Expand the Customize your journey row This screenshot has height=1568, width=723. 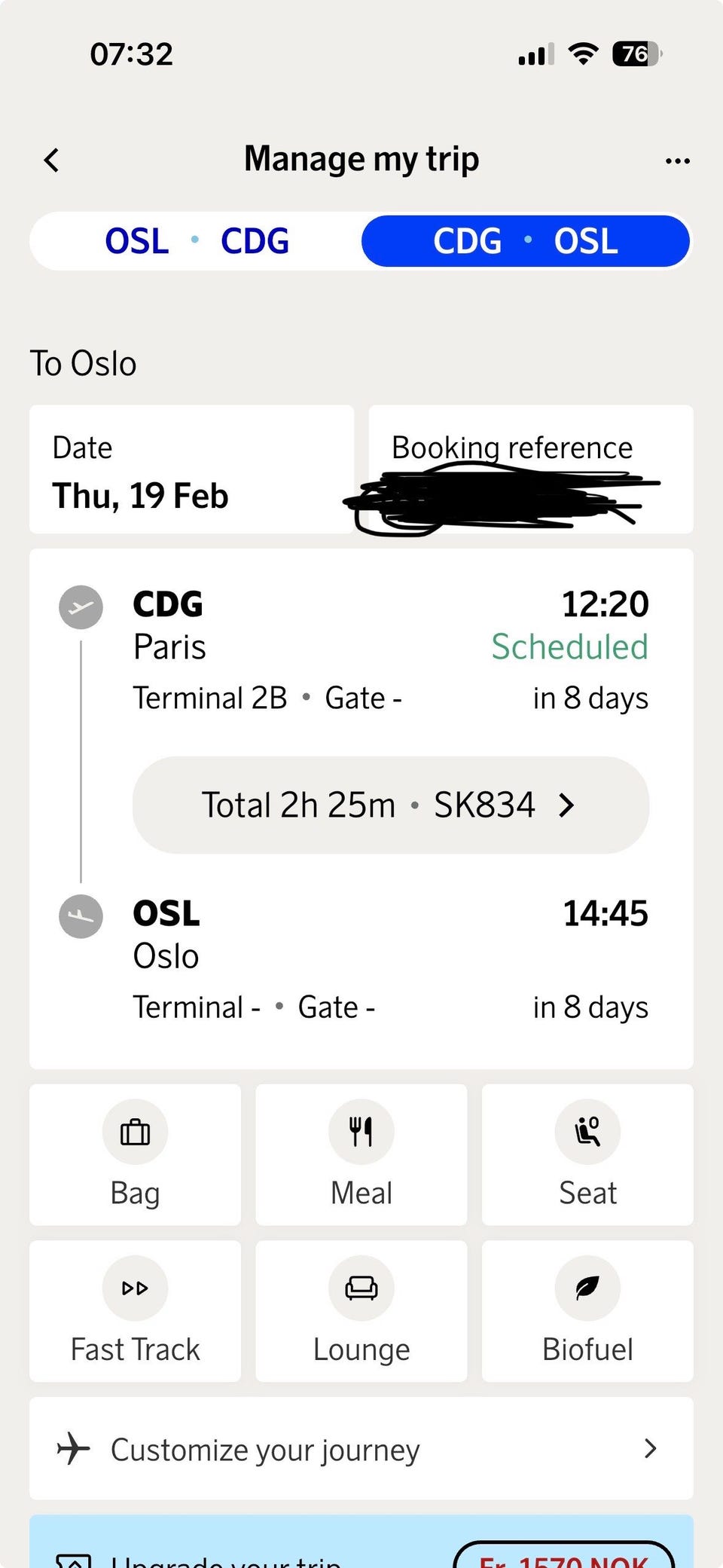(361, 1448)
